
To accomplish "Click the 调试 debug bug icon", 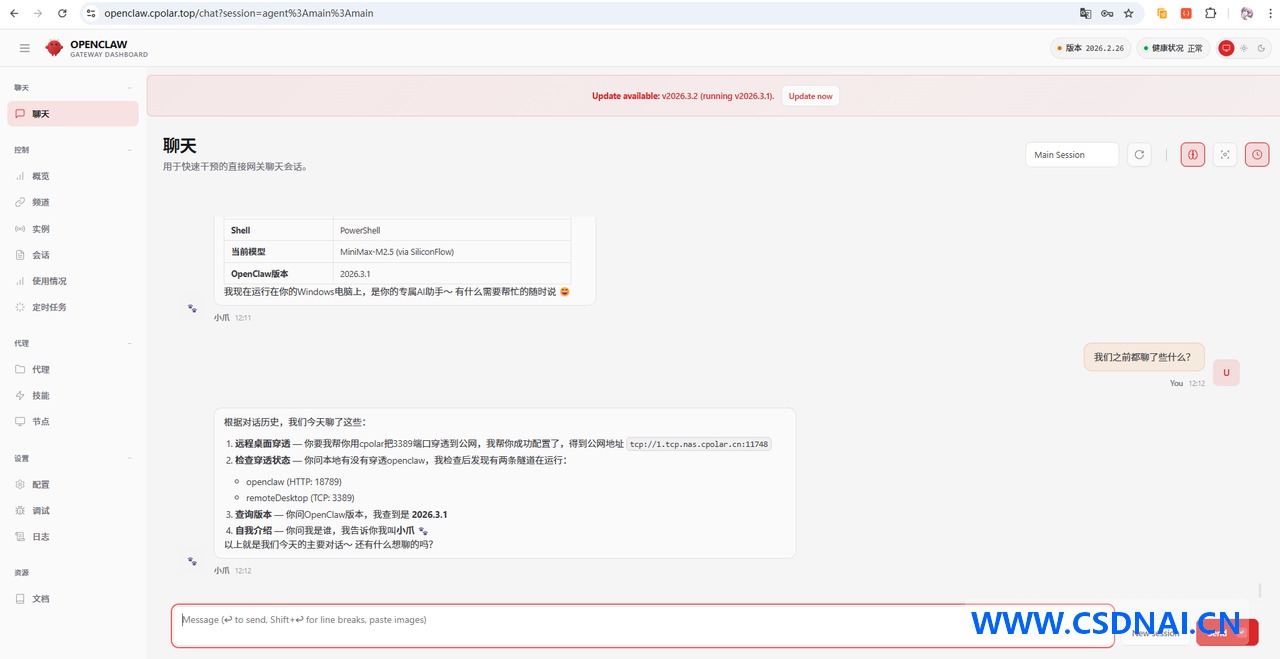I will click(20, 510).
